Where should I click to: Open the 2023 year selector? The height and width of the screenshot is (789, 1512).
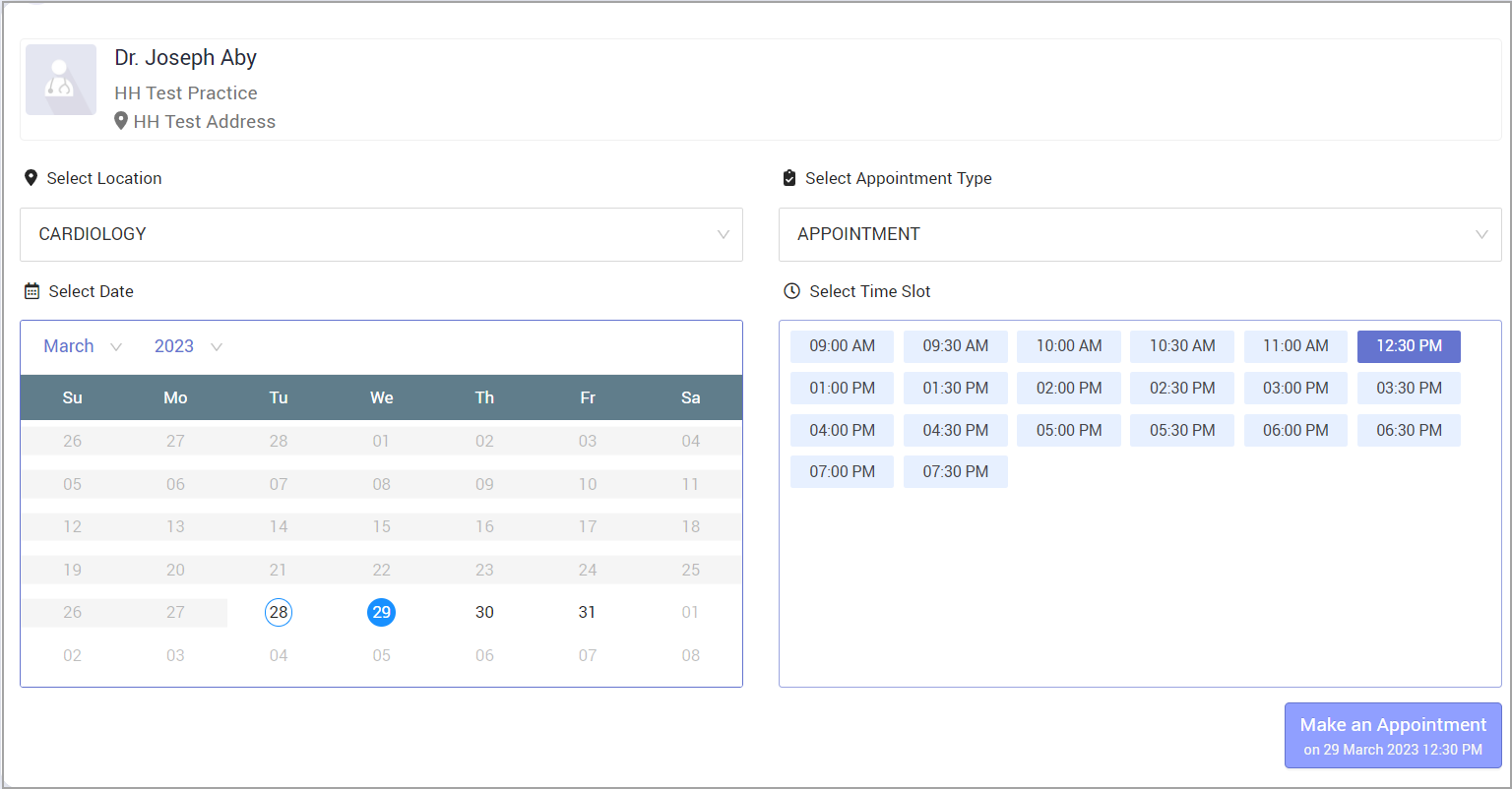pos(188,346)
